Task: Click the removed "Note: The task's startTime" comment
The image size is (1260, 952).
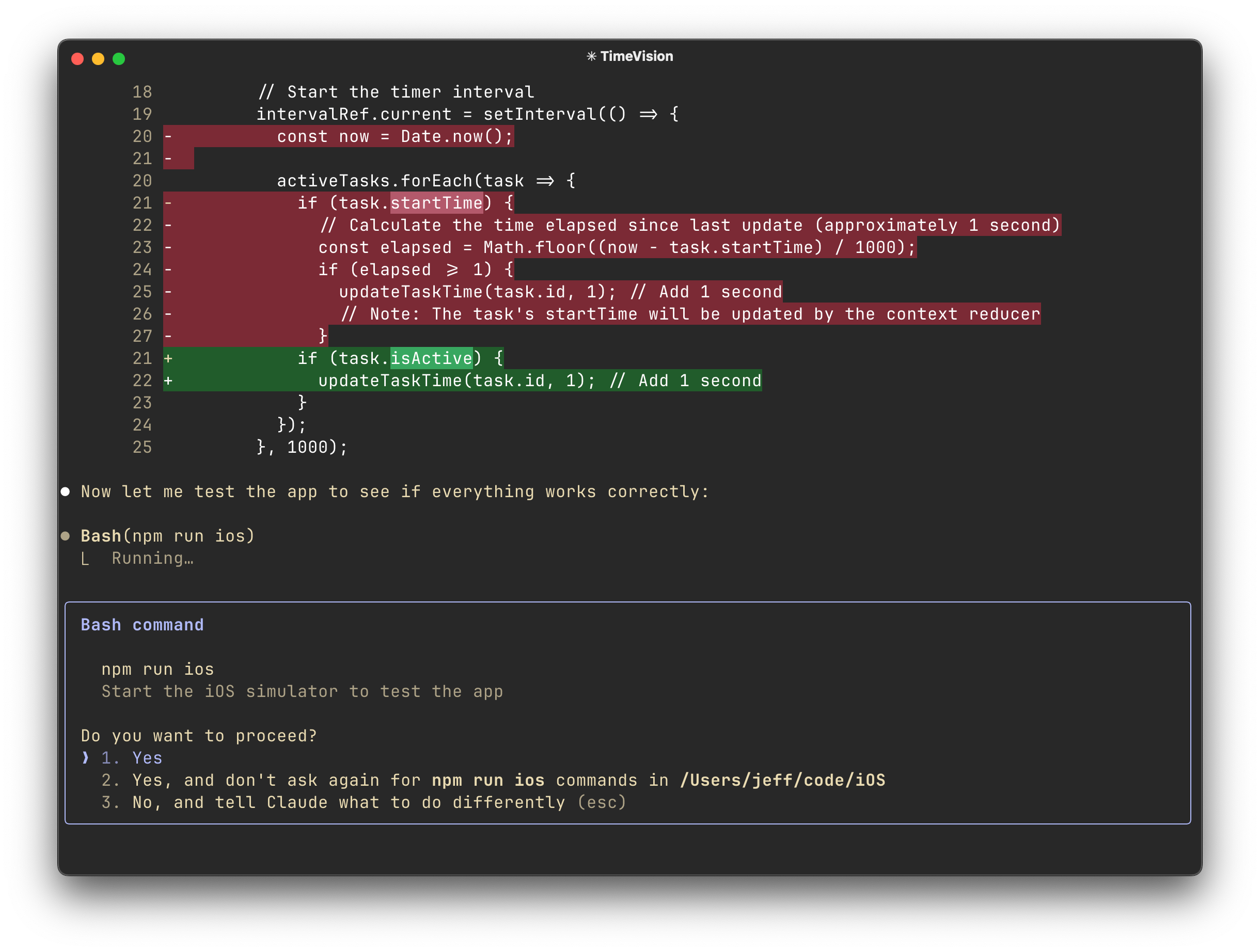Action: tap(690, 314)
